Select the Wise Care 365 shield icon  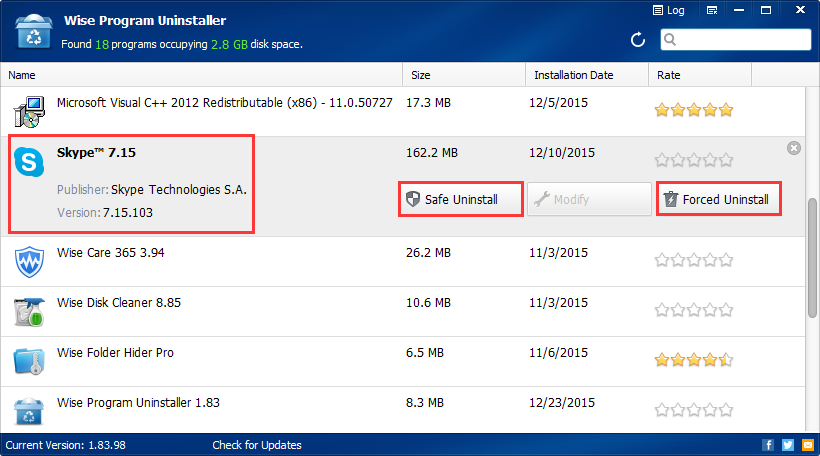pos(29,262)
